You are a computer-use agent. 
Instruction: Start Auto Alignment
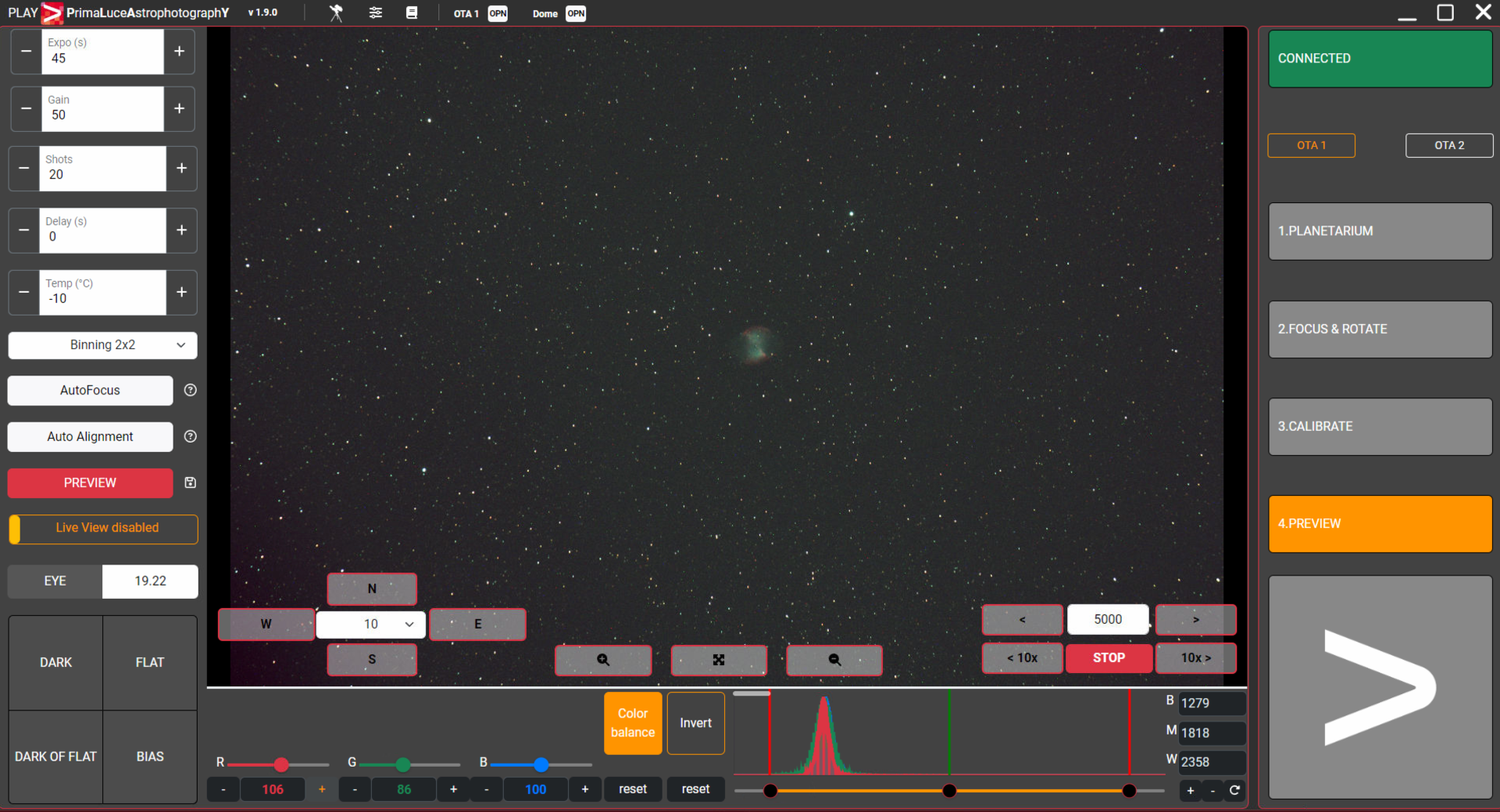[90, 436]
